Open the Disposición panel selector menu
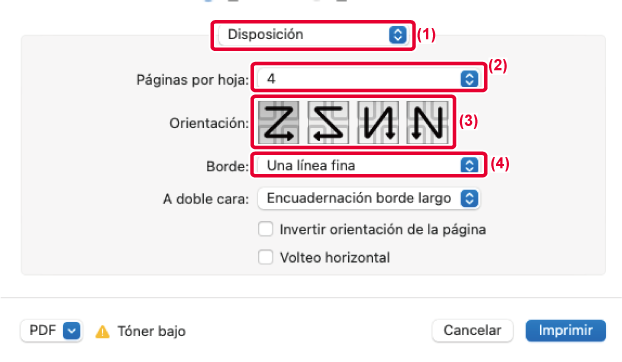Viewport: 622px width, 362px height. [313, 34]
